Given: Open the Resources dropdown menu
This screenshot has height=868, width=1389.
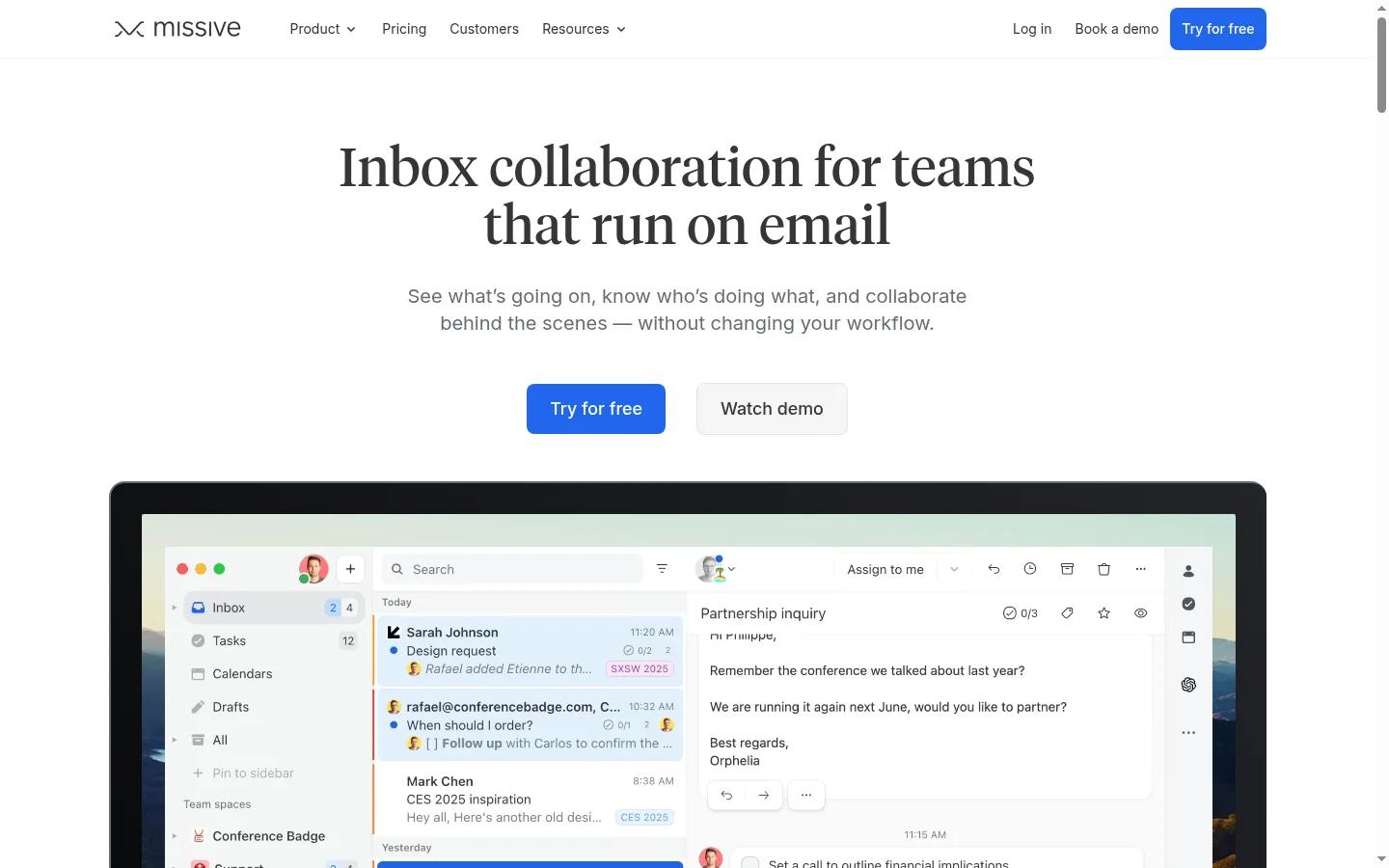Looking at the screenshot, I should (x=585, y=29).
